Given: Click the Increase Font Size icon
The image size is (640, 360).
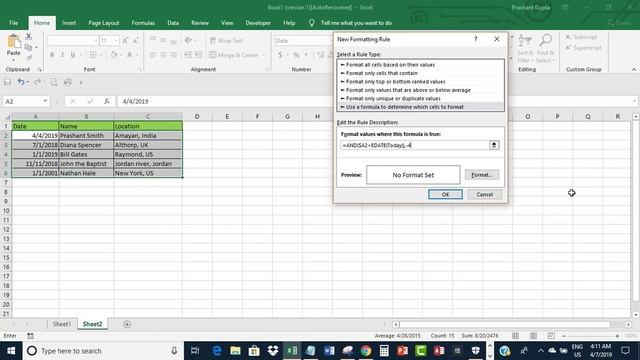Looking at the screenshot, I should click(x=125, y=40).
